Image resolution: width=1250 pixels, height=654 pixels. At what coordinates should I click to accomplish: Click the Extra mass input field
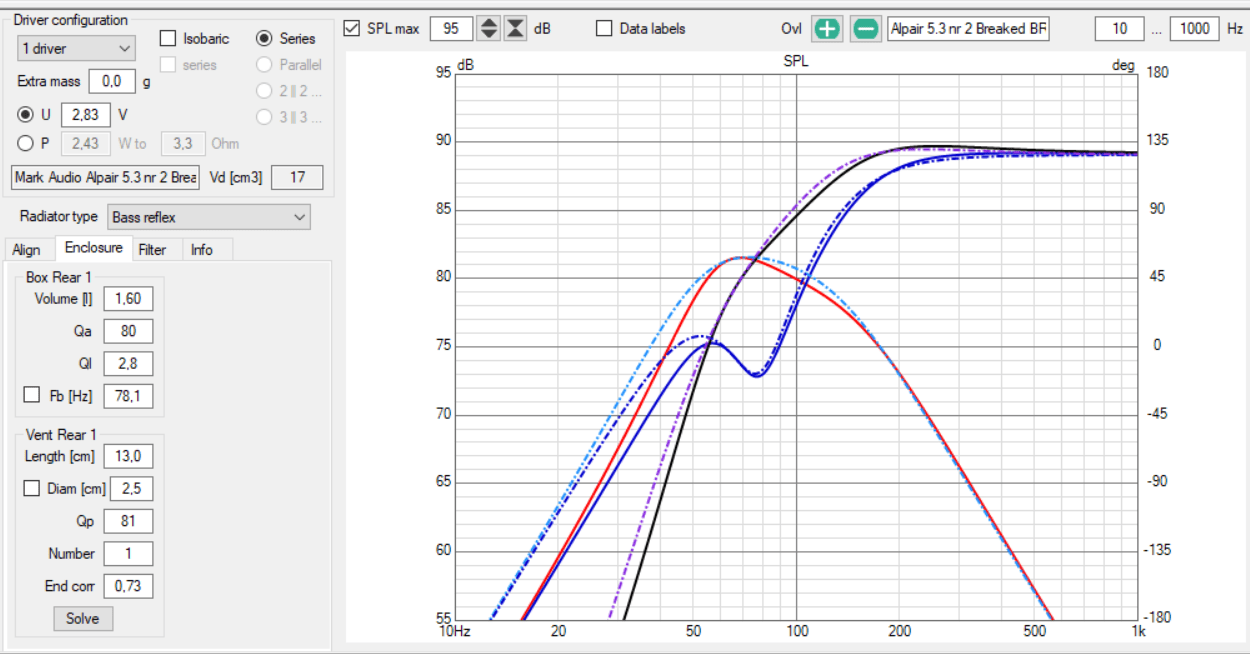point(112,82)
